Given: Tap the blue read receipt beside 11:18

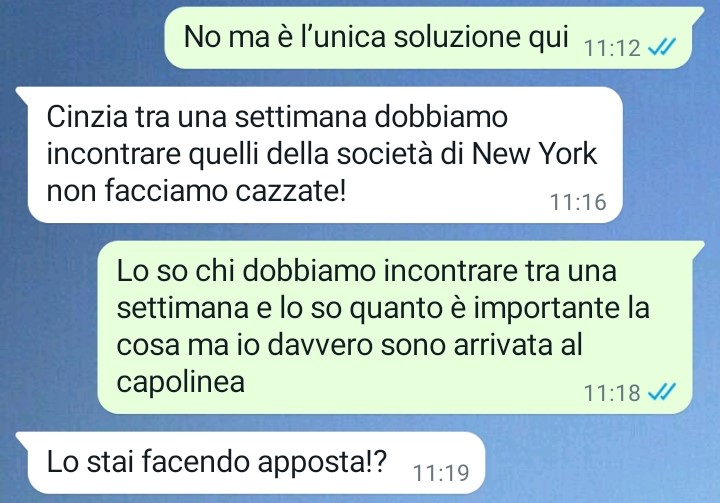Looking at the screenshot, I should tap(662, 392).
